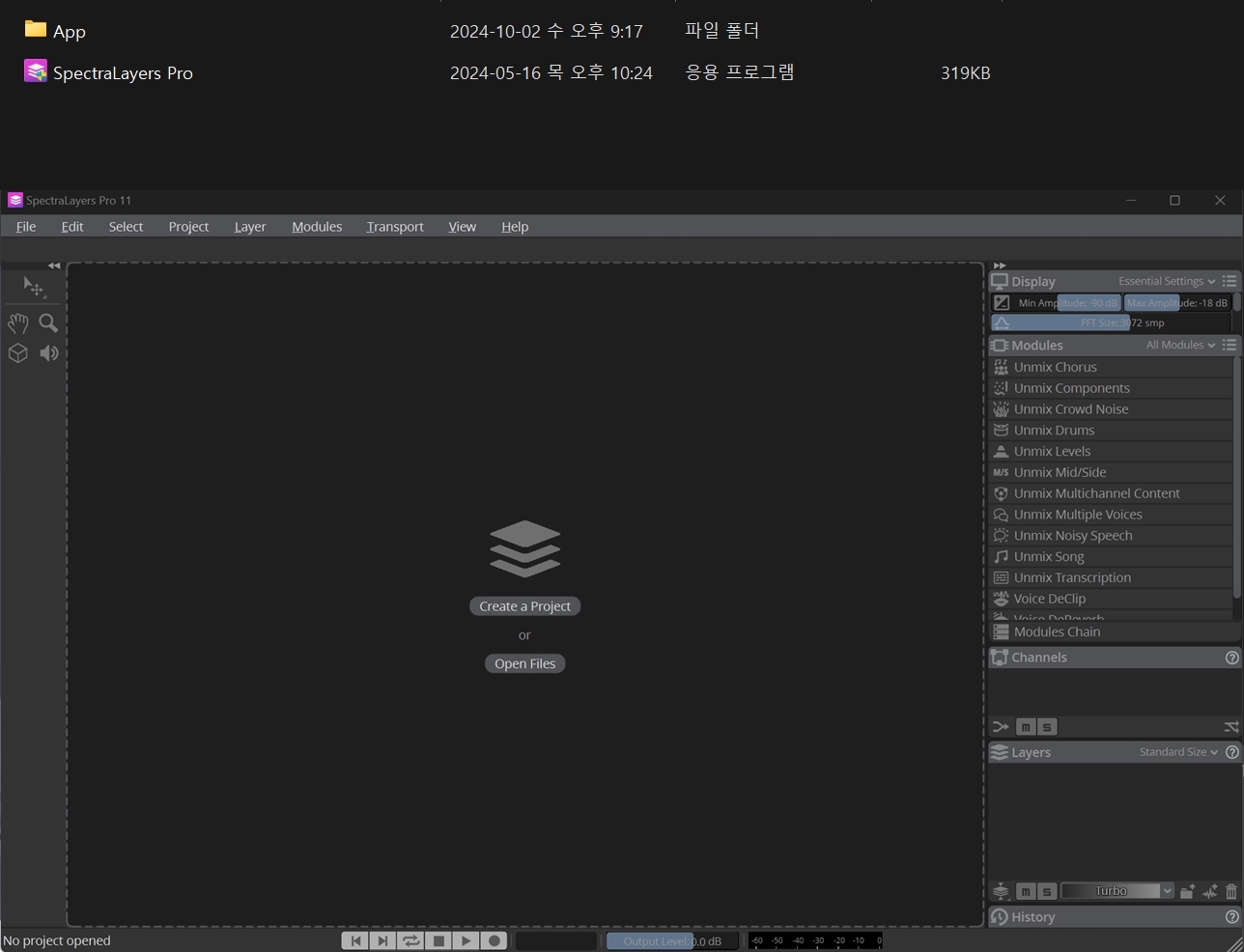
Task: Open the Voice DeClip module
Action: pos(1111,599)
